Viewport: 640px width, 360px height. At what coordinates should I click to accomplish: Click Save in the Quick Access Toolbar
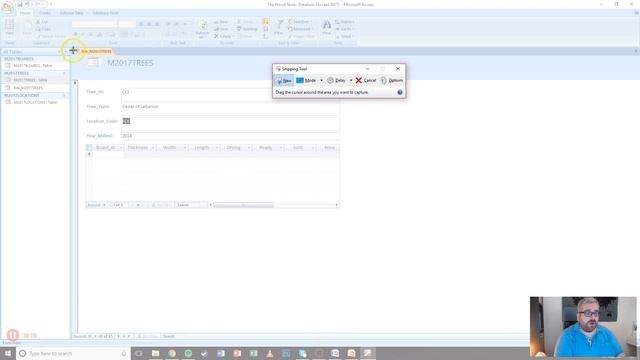(x=20, y=4)
